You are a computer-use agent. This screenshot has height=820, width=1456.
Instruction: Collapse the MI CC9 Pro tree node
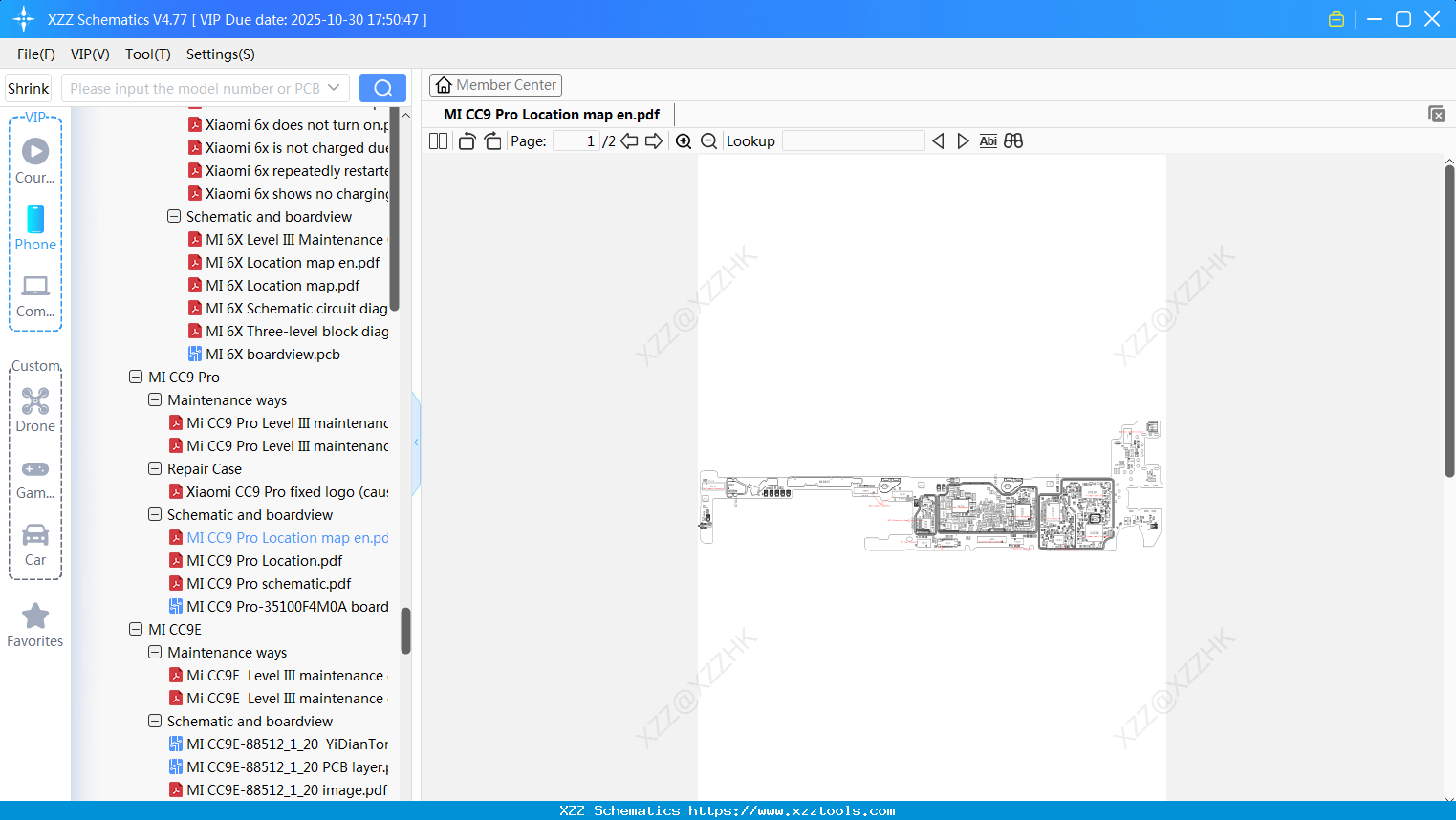pos(136,378)
